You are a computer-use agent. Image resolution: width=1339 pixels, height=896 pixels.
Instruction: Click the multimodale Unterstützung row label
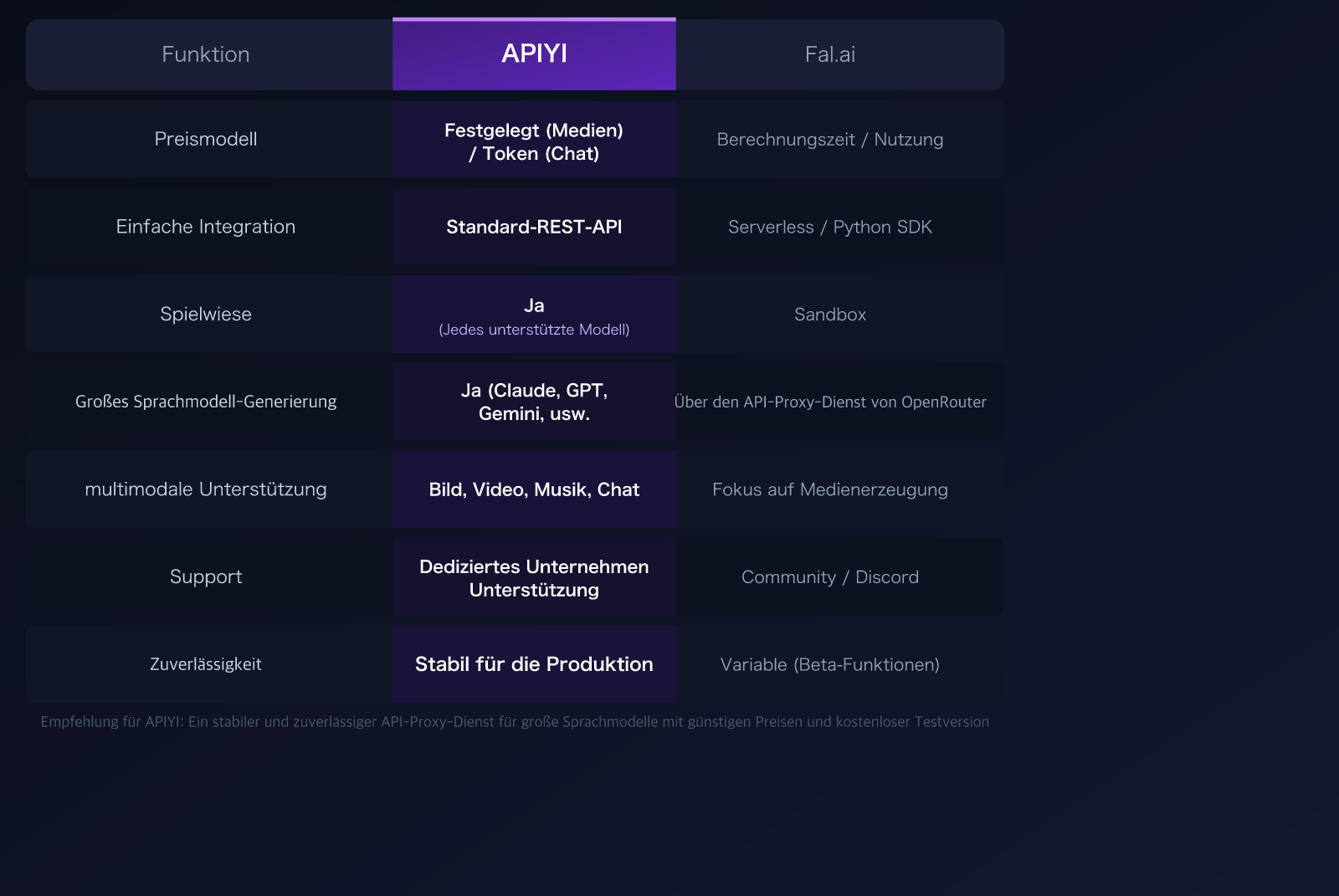pyautogui.click(x=206, y=489)
